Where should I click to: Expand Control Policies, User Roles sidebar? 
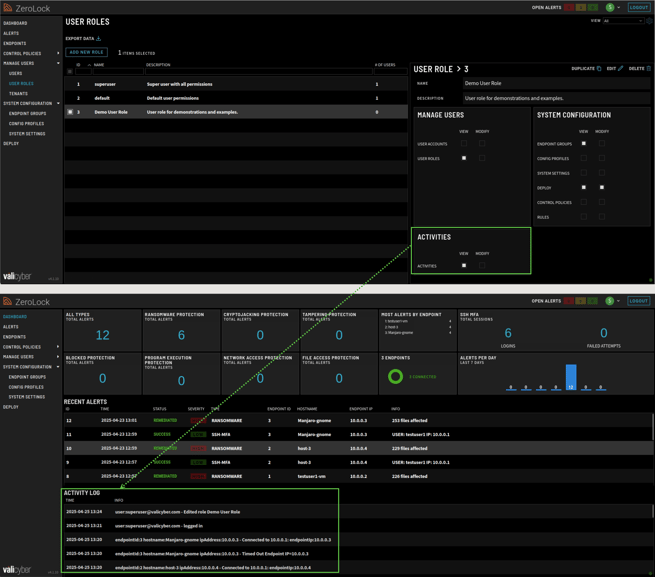pyautogui.click(x=58, y=53)
